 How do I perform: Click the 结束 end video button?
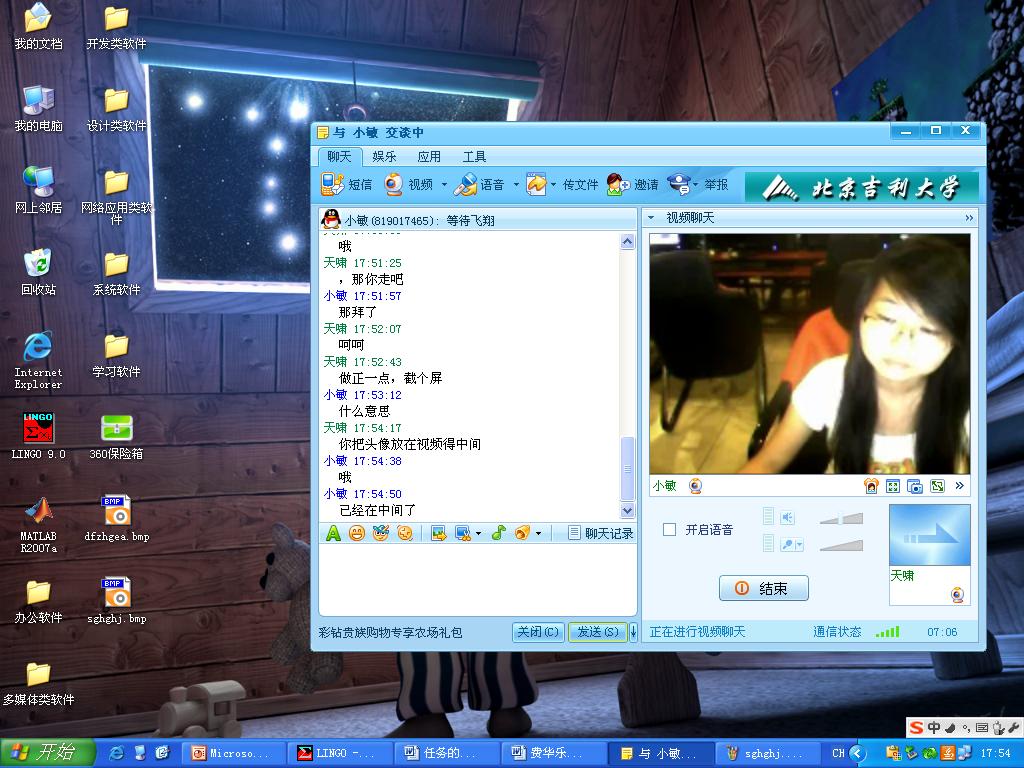(x=763, y=588)
